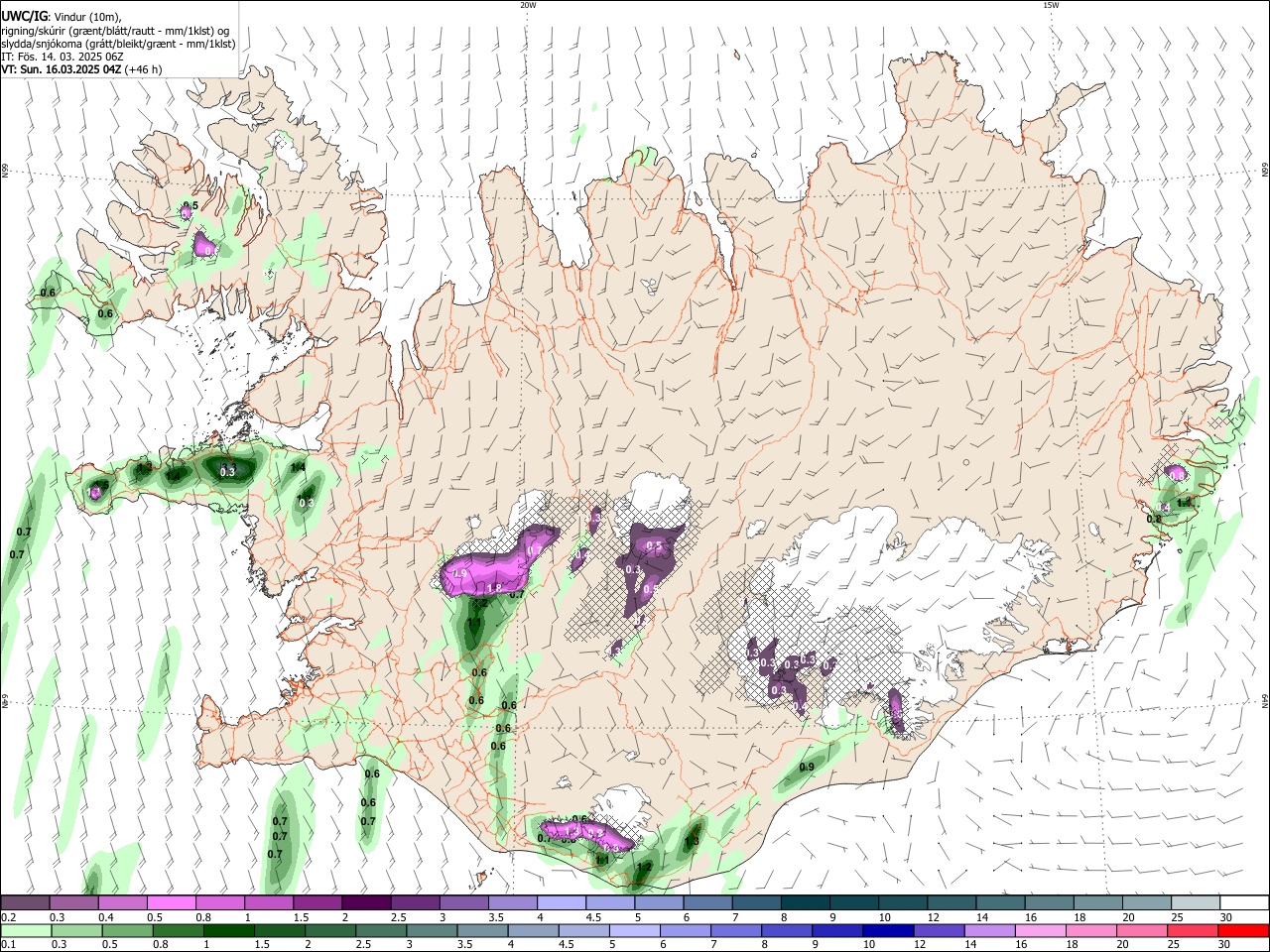Click snow legend swatch between 0.8 and 1
This screenshot has width=1270, height=952.
point(220,902)
